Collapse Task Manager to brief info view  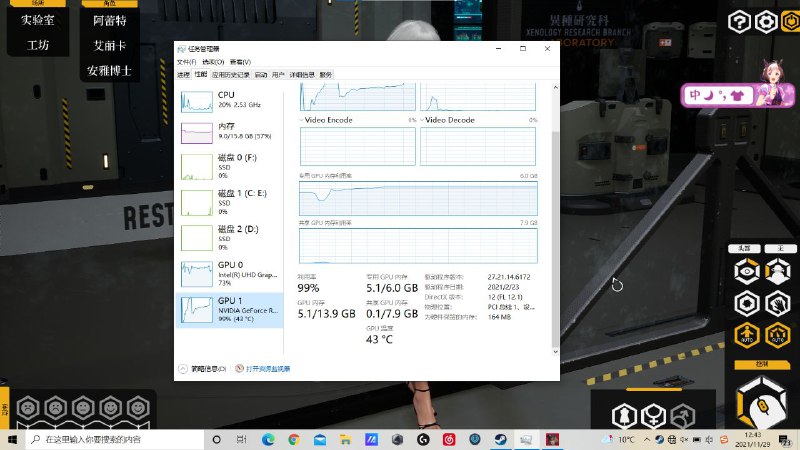point(207,368)
